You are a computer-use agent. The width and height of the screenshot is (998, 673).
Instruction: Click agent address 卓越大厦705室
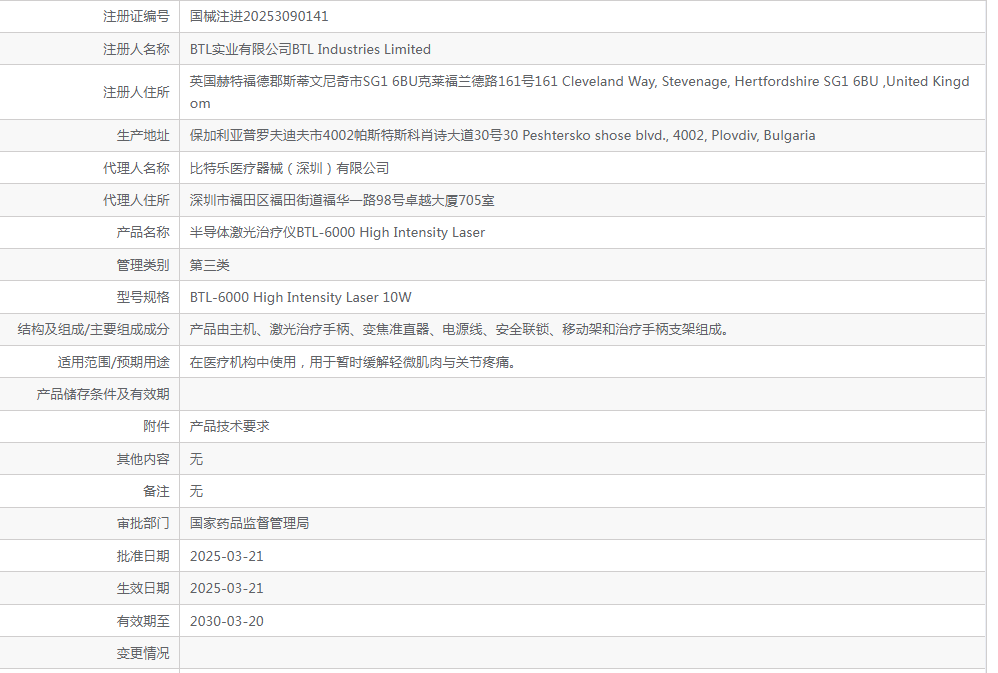(342, 200)
